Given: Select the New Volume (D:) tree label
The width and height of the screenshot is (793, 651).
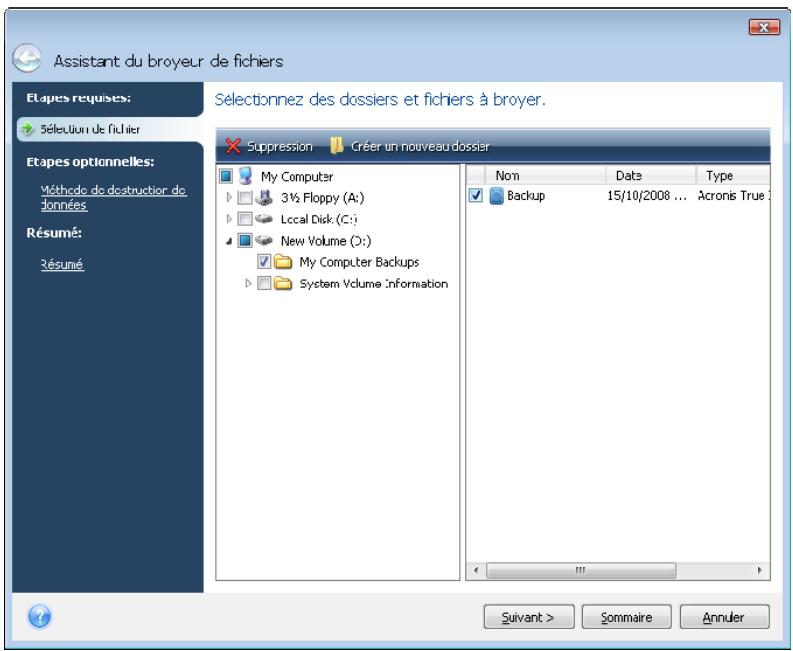Looking at the screenshot, I should (x=326, y=241).
